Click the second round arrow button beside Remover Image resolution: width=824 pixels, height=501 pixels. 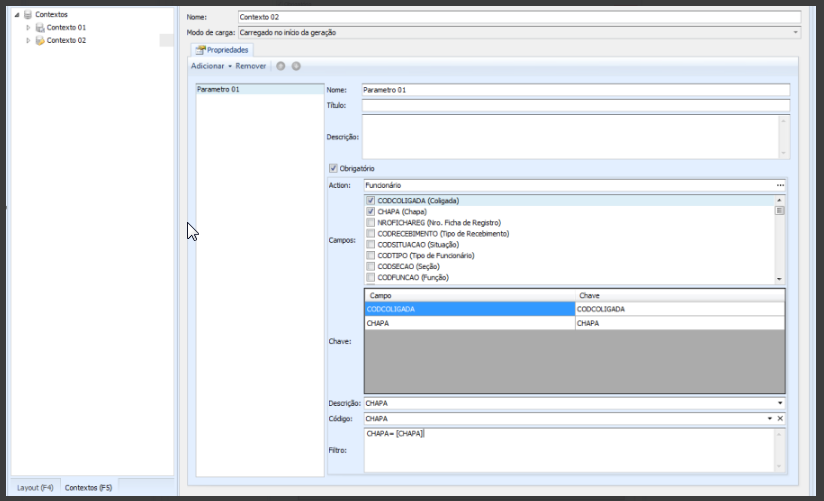click(x=296, y=66)
